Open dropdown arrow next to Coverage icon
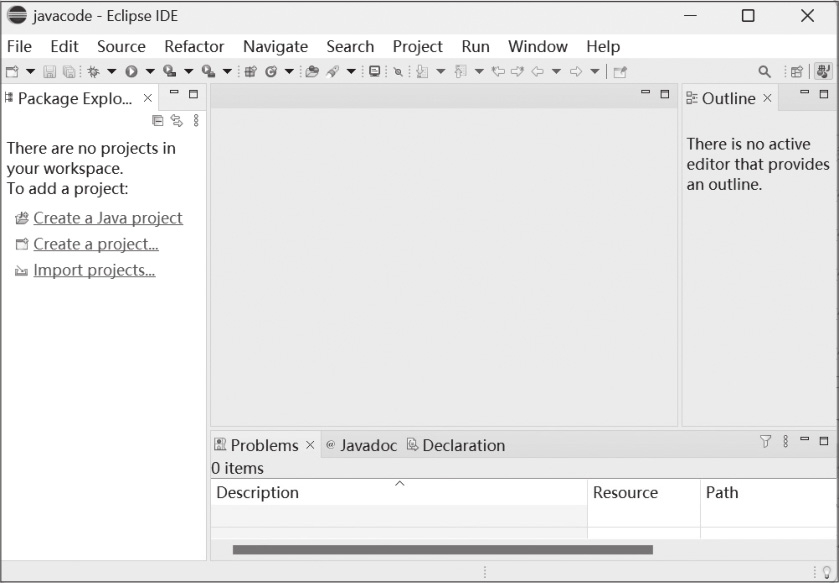The height and width of the screenshot is (583, 839). tap(188, 71)
